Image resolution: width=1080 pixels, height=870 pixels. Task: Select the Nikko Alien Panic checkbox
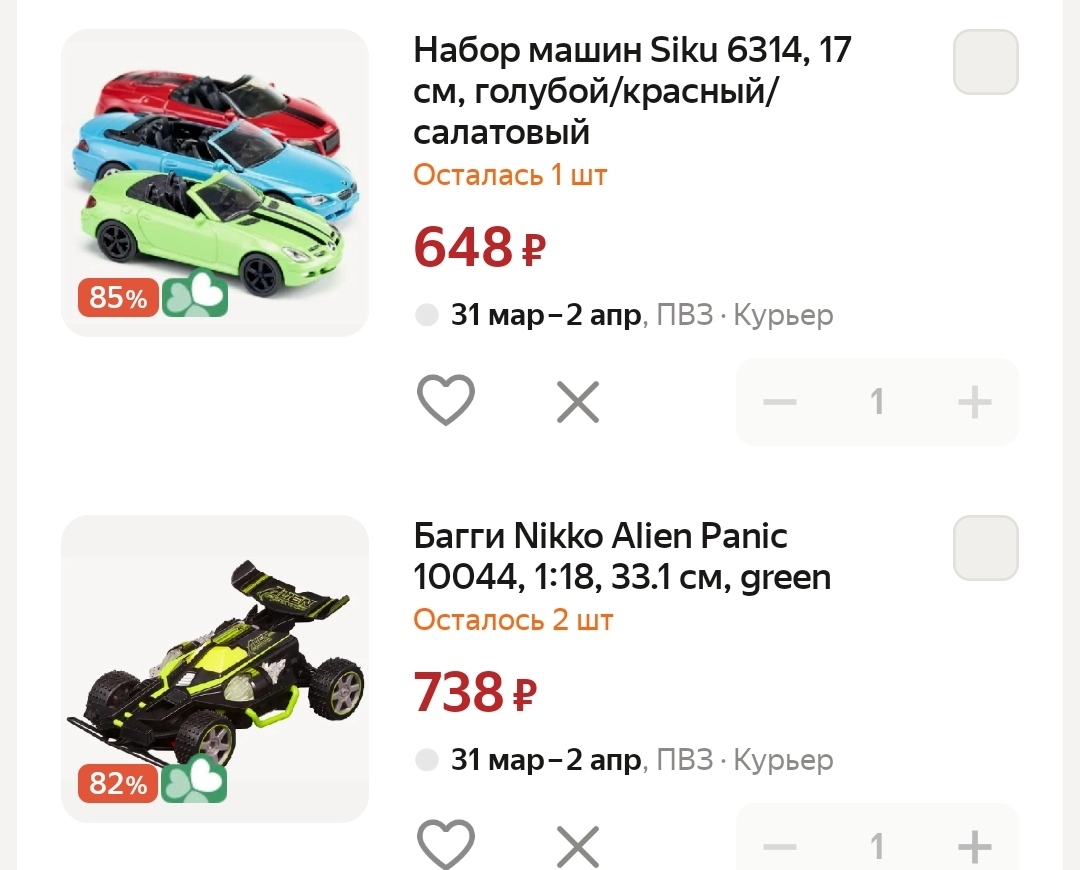pos(985,548)
